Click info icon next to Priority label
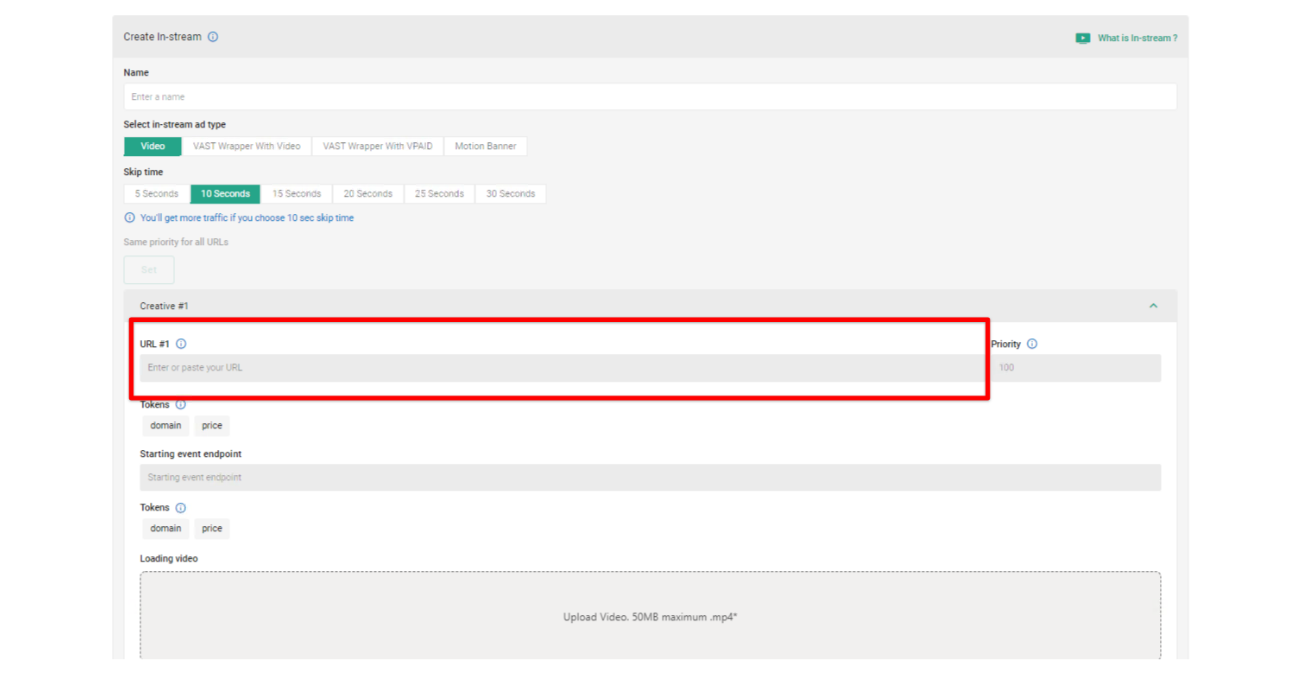Screen dimensions: 1292x679 [1032, 344]
